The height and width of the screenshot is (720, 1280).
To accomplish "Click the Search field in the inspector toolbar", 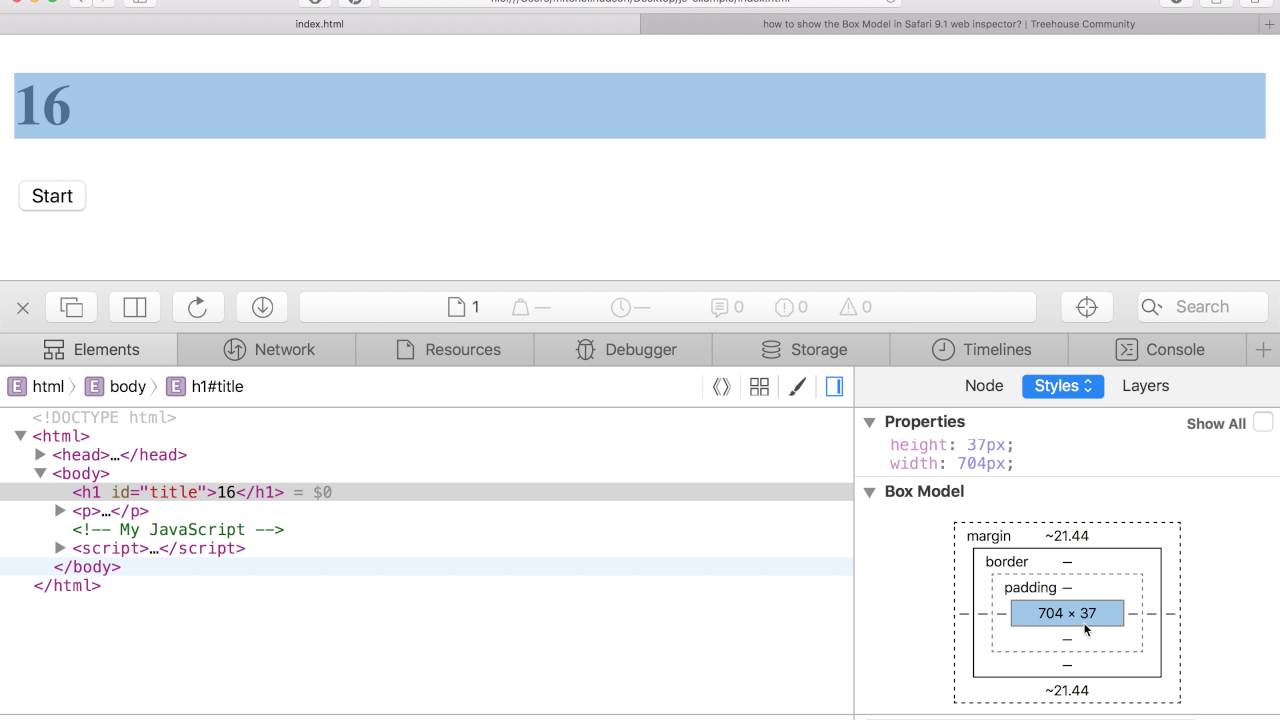I will pyautogui.click(x=1203, y=307).
